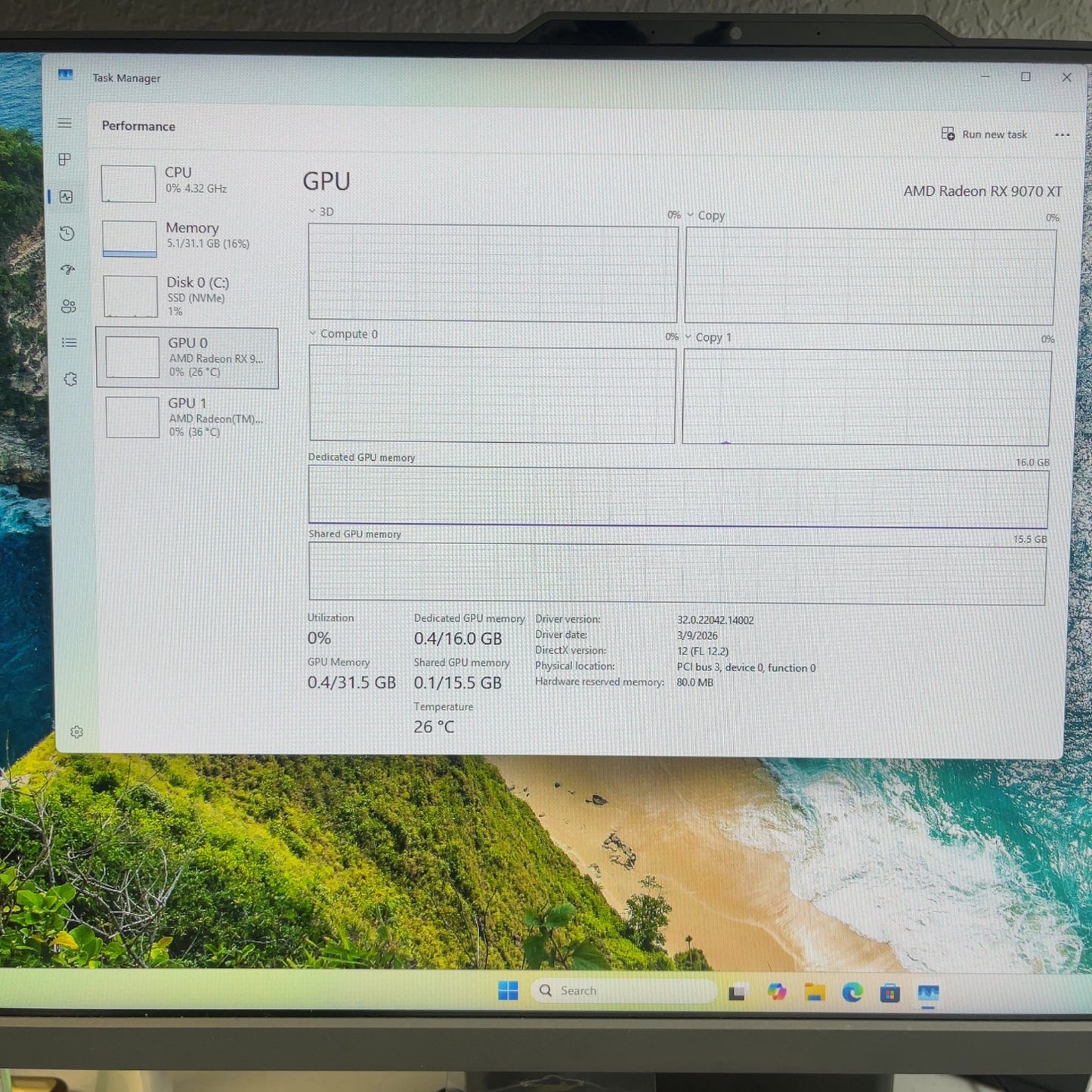This screenshot has height=1092, width=1092.
Task: Open Task Manager Settings gear
Action: [x=76, y=732]
